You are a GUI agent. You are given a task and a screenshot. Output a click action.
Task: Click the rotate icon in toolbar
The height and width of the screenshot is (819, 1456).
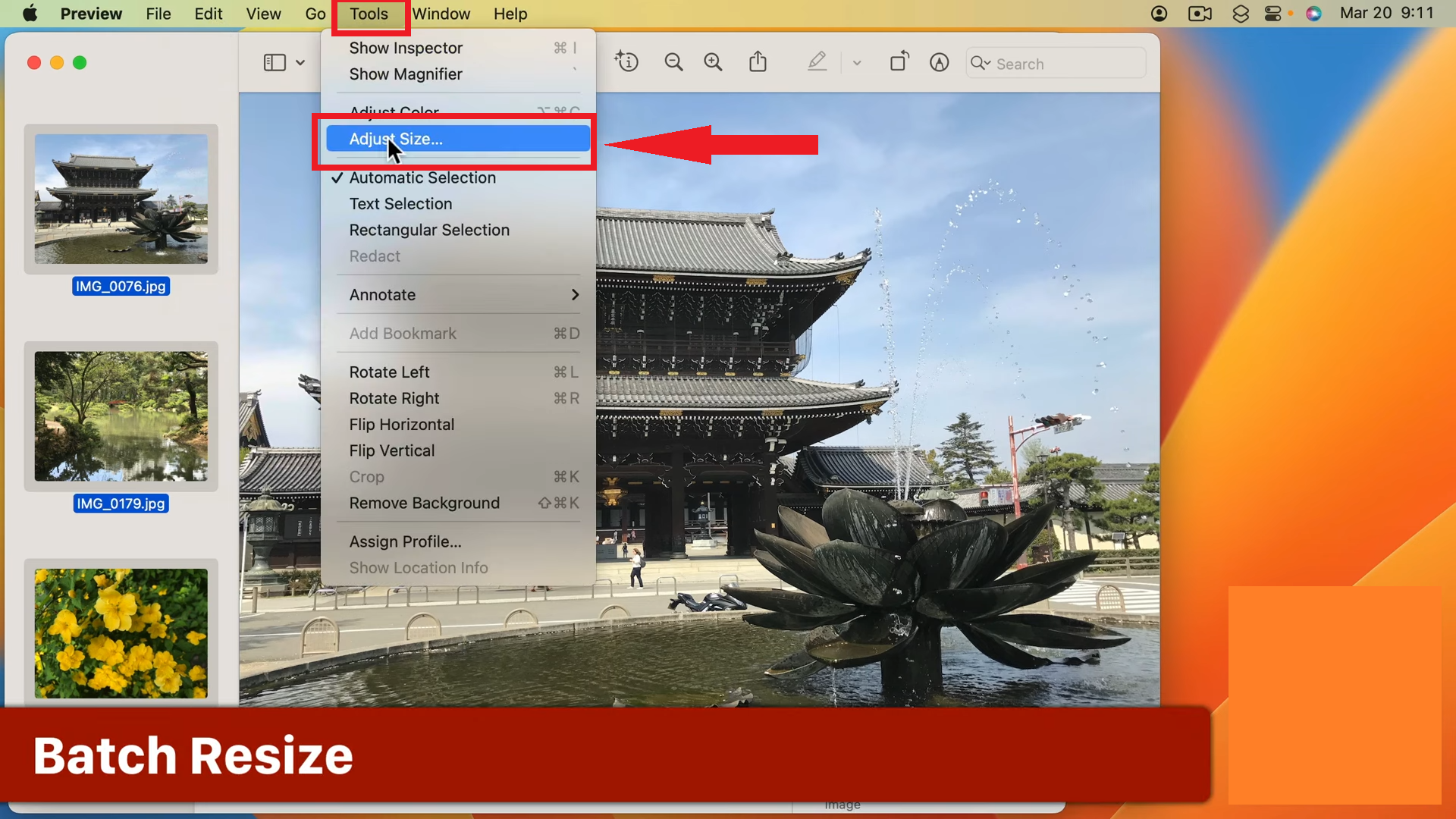pos(899,62)
